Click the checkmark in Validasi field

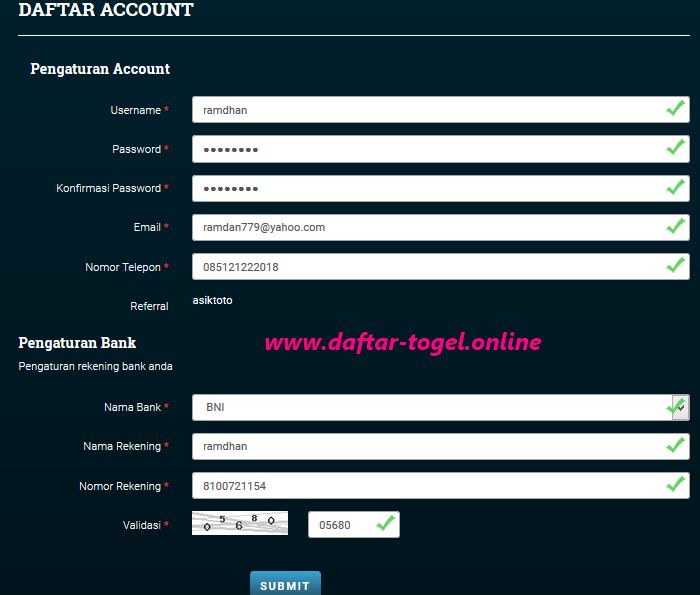[x=386, y=523]
